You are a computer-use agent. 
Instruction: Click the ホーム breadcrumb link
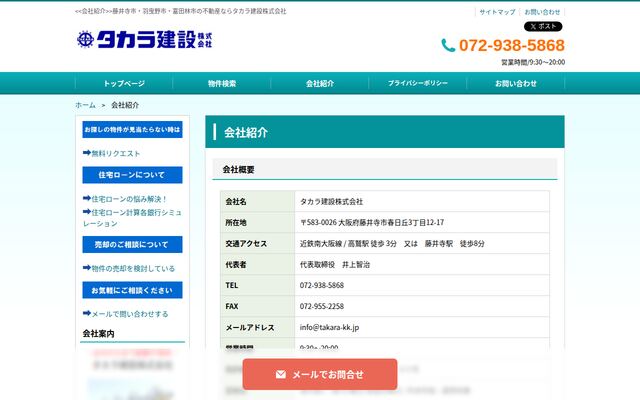(85, 105)
